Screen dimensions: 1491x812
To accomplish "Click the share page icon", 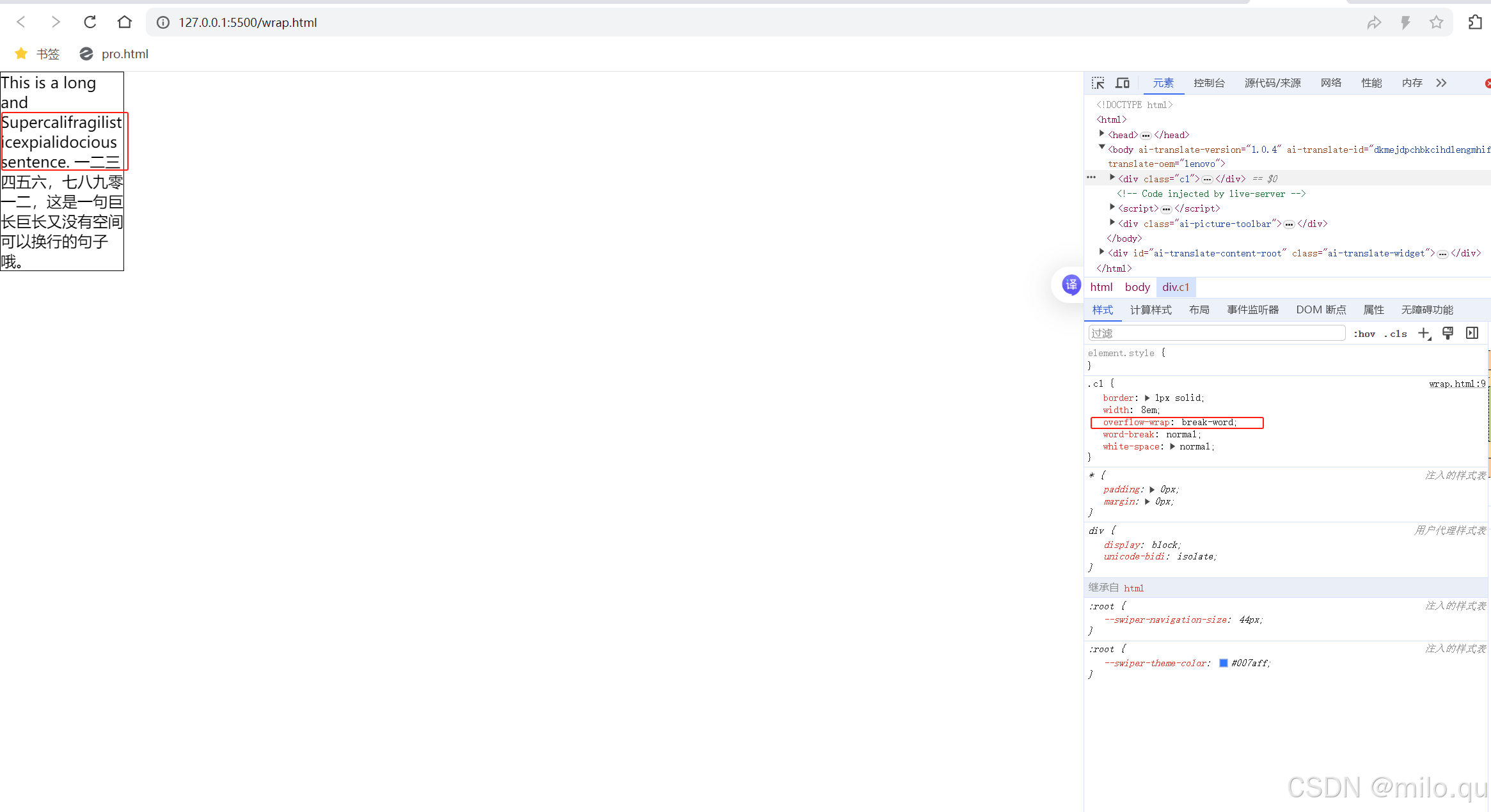I will click(1374, 23).
